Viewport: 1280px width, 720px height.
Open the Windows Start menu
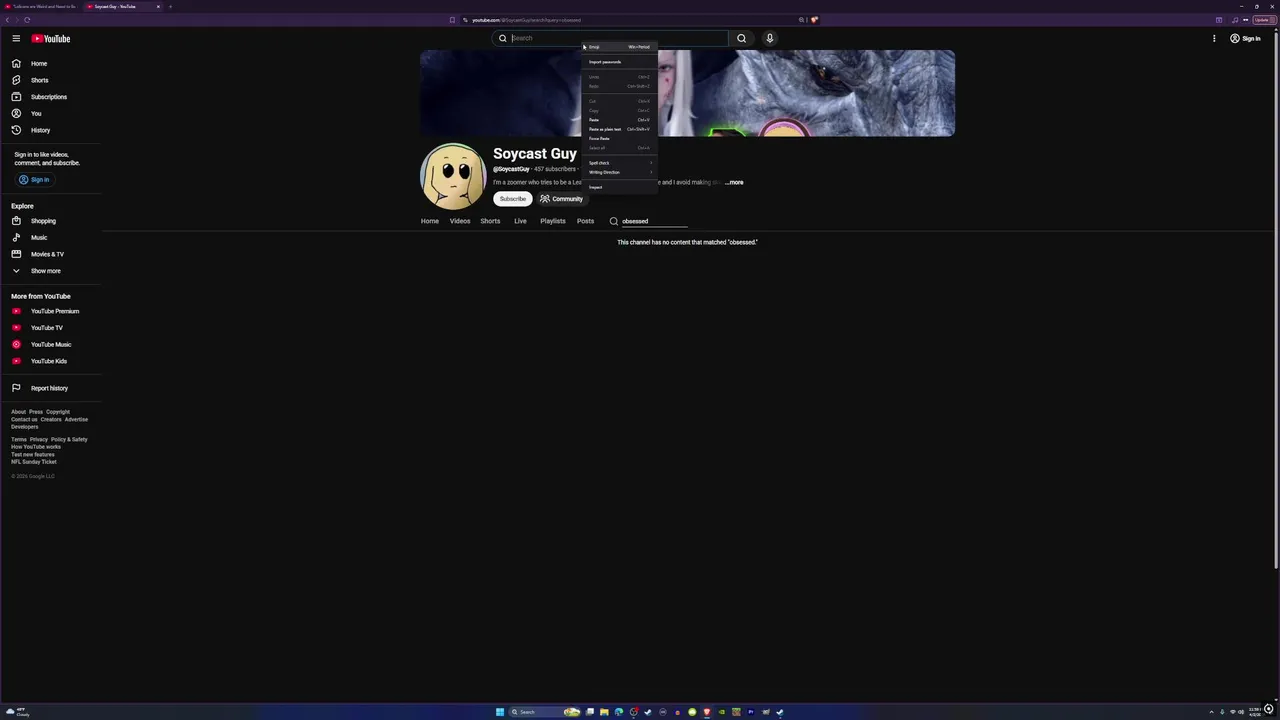tap(500, 712)
